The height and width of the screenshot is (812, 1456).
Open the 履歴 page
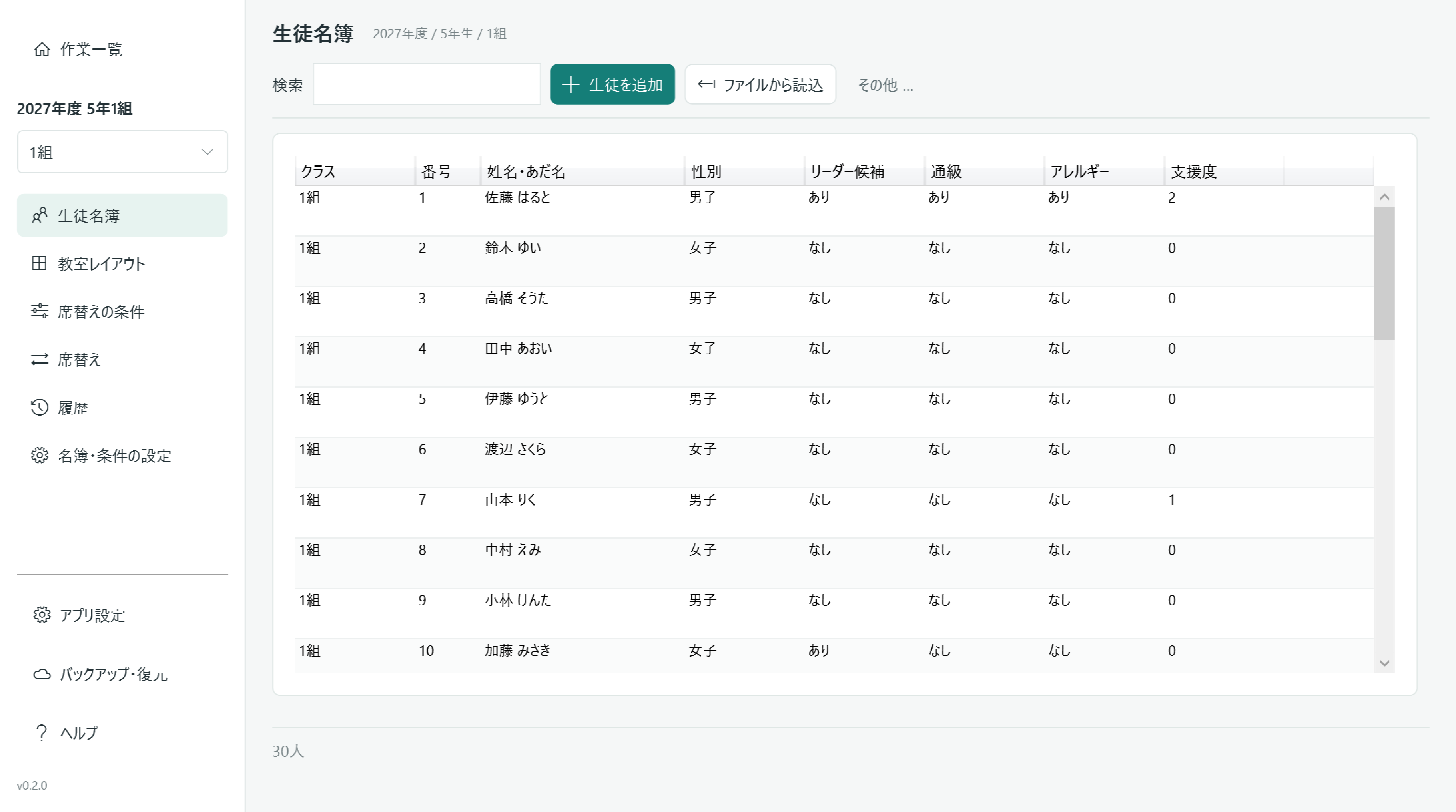point(123,408)
